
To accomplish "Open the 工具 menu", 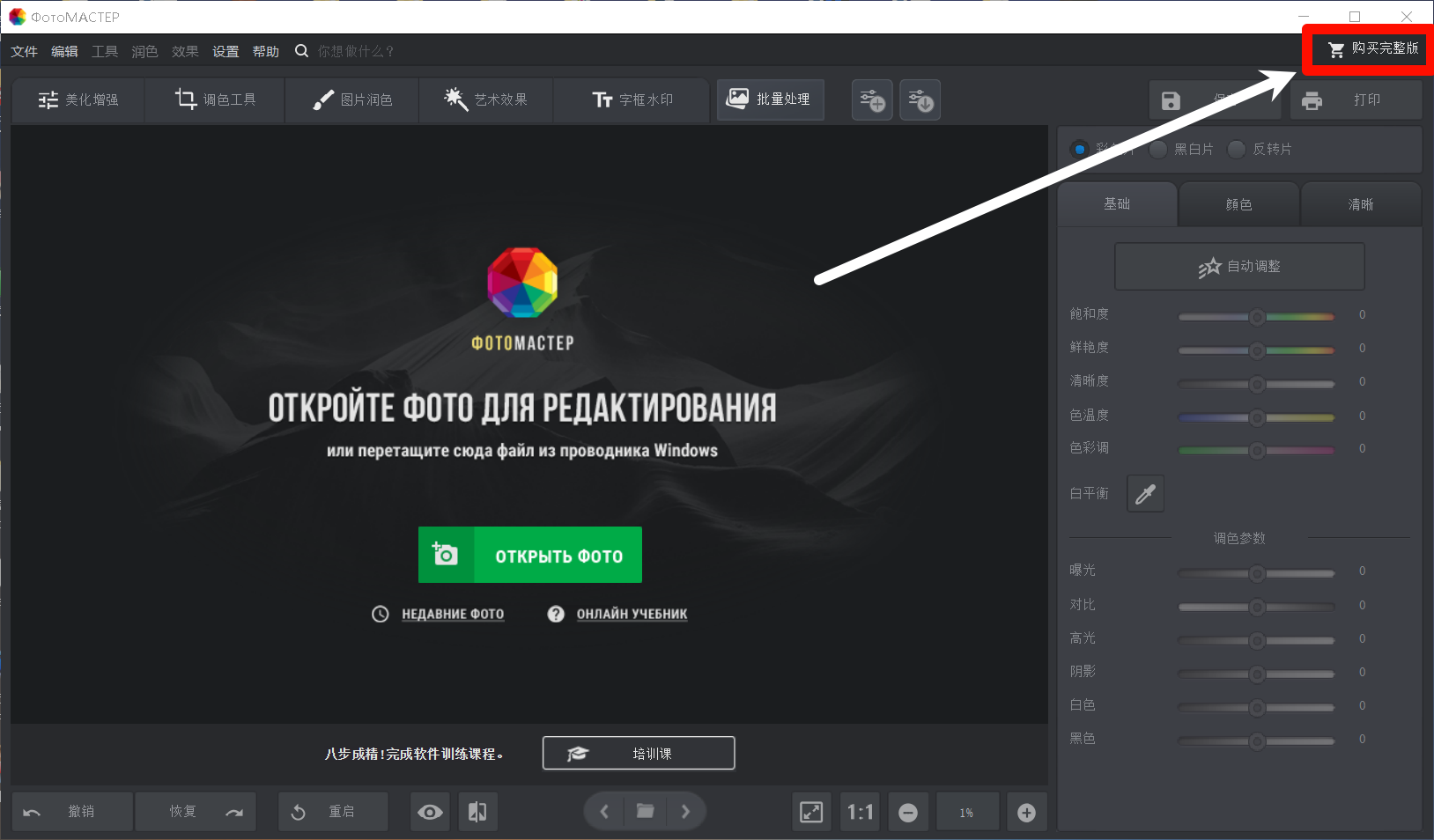I will 105,51.
